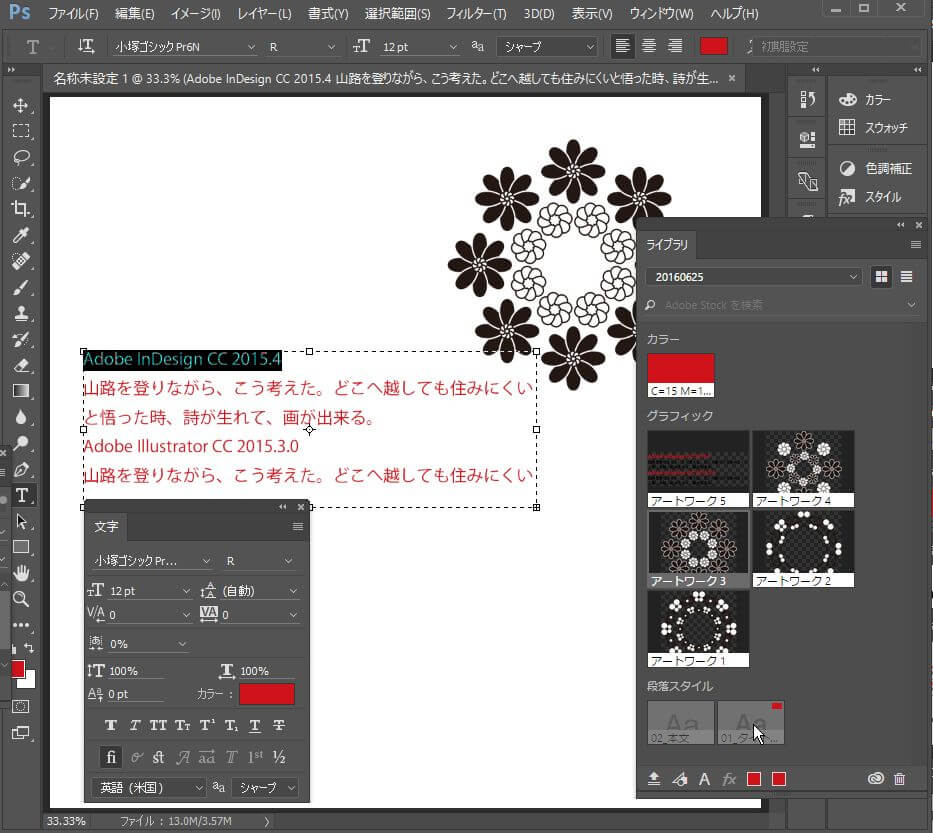Right-align text in options bar
This screenshot has height=833, width=933.
coord(675,46)
